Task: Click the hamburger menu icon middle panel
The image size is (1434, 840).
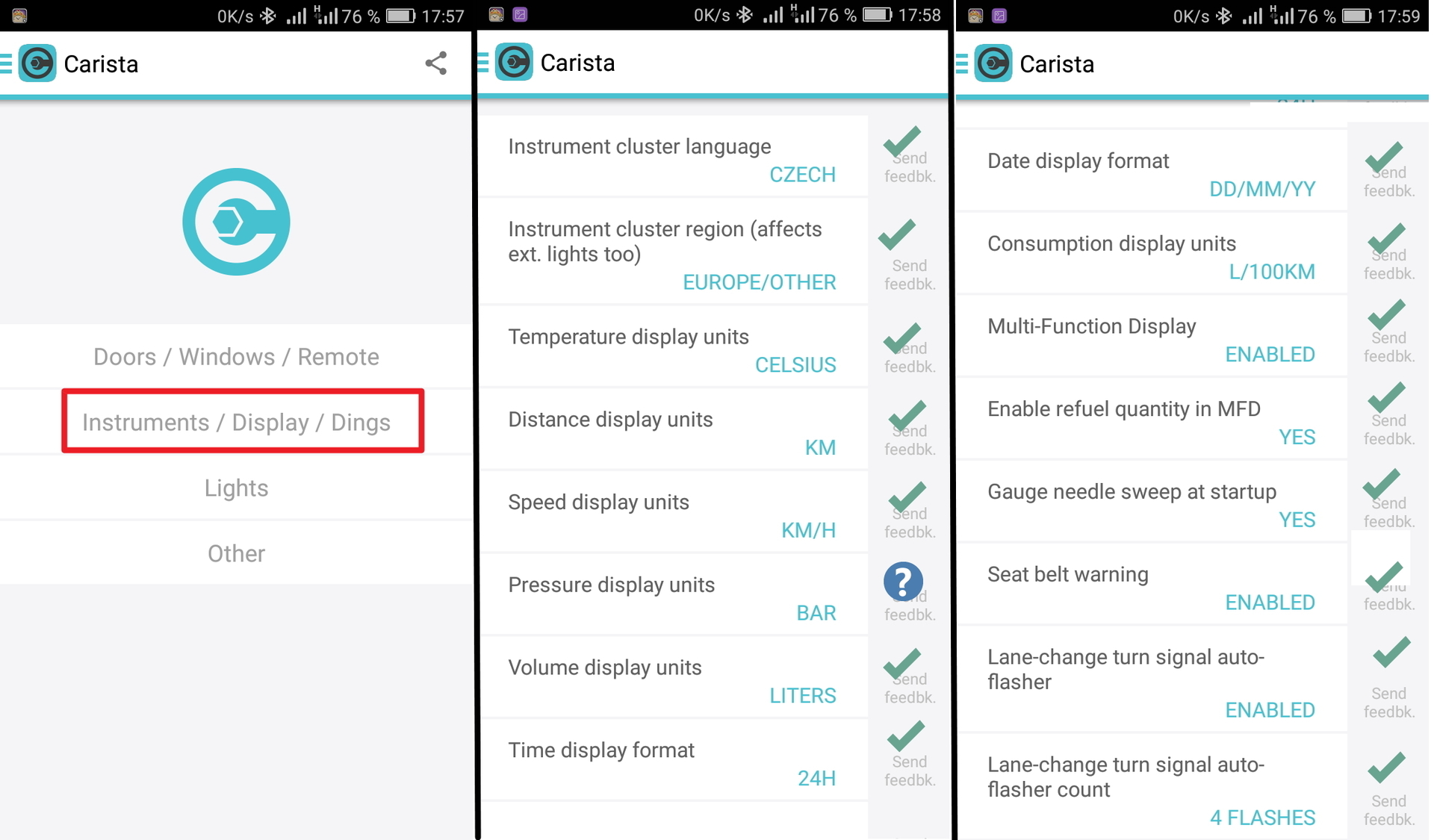Action: click(x=484, y=62)
